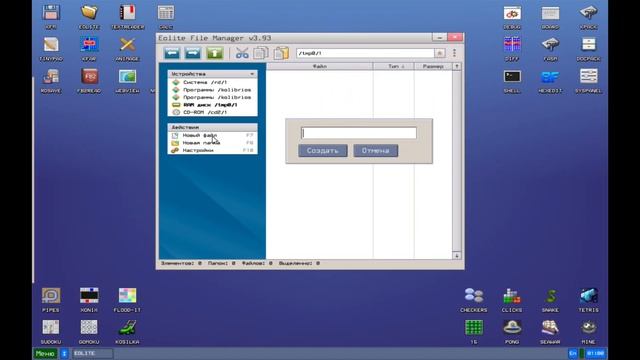Choose Новый файл action
The image size is (640, 360).
pyautogui.click(x=212, y=135)
